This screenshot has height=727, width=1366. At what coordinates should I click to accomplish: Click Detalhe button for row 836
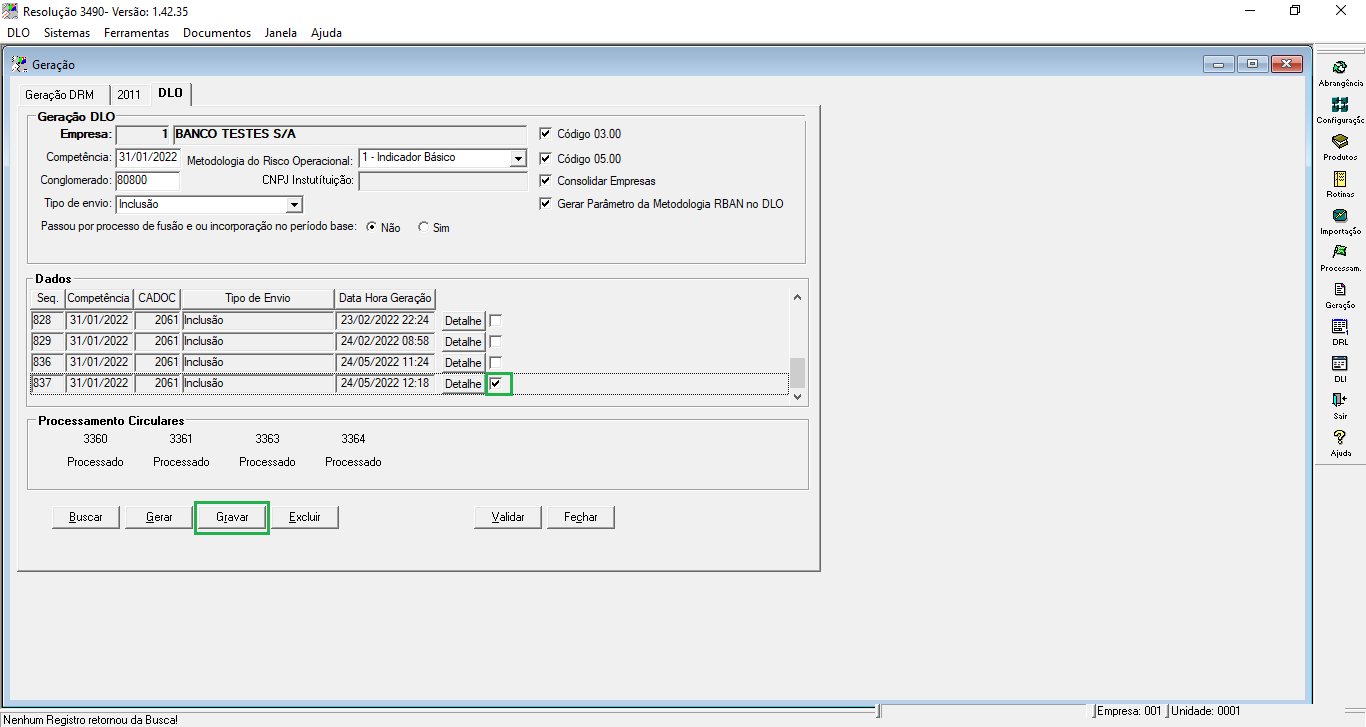click(x=463, y=362)
